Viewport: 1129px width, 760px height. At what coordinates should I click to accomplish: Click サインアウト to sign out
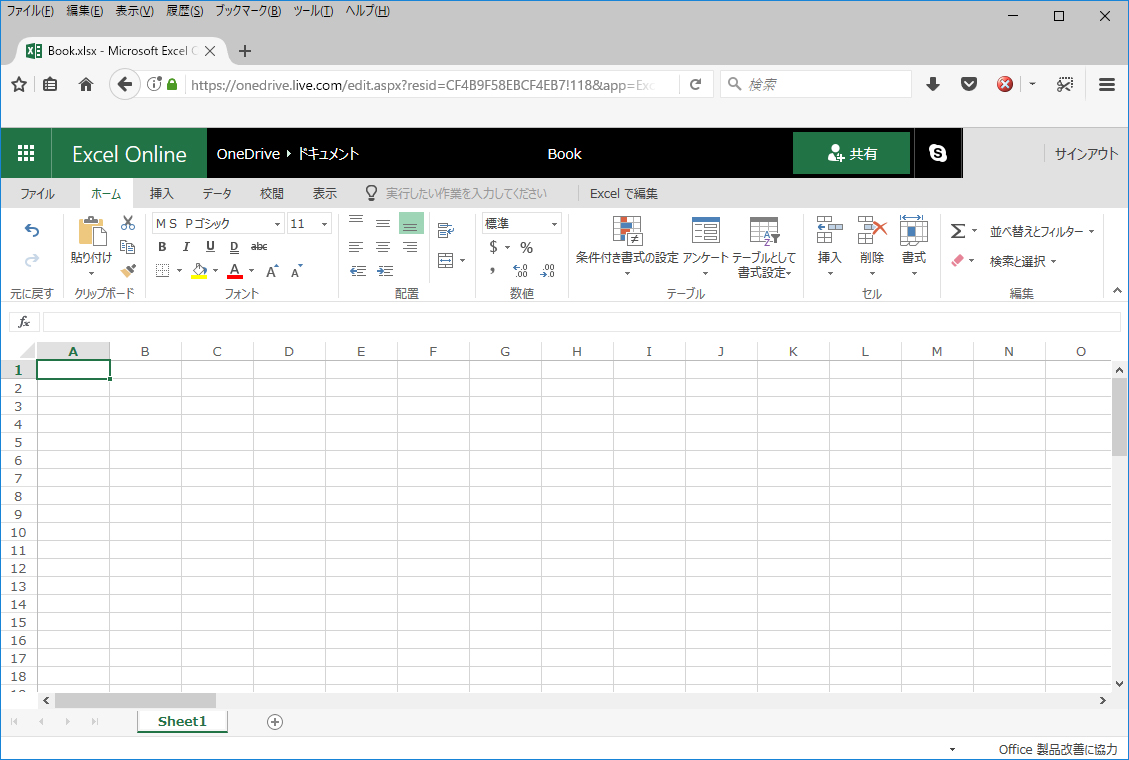[1087, 153]
